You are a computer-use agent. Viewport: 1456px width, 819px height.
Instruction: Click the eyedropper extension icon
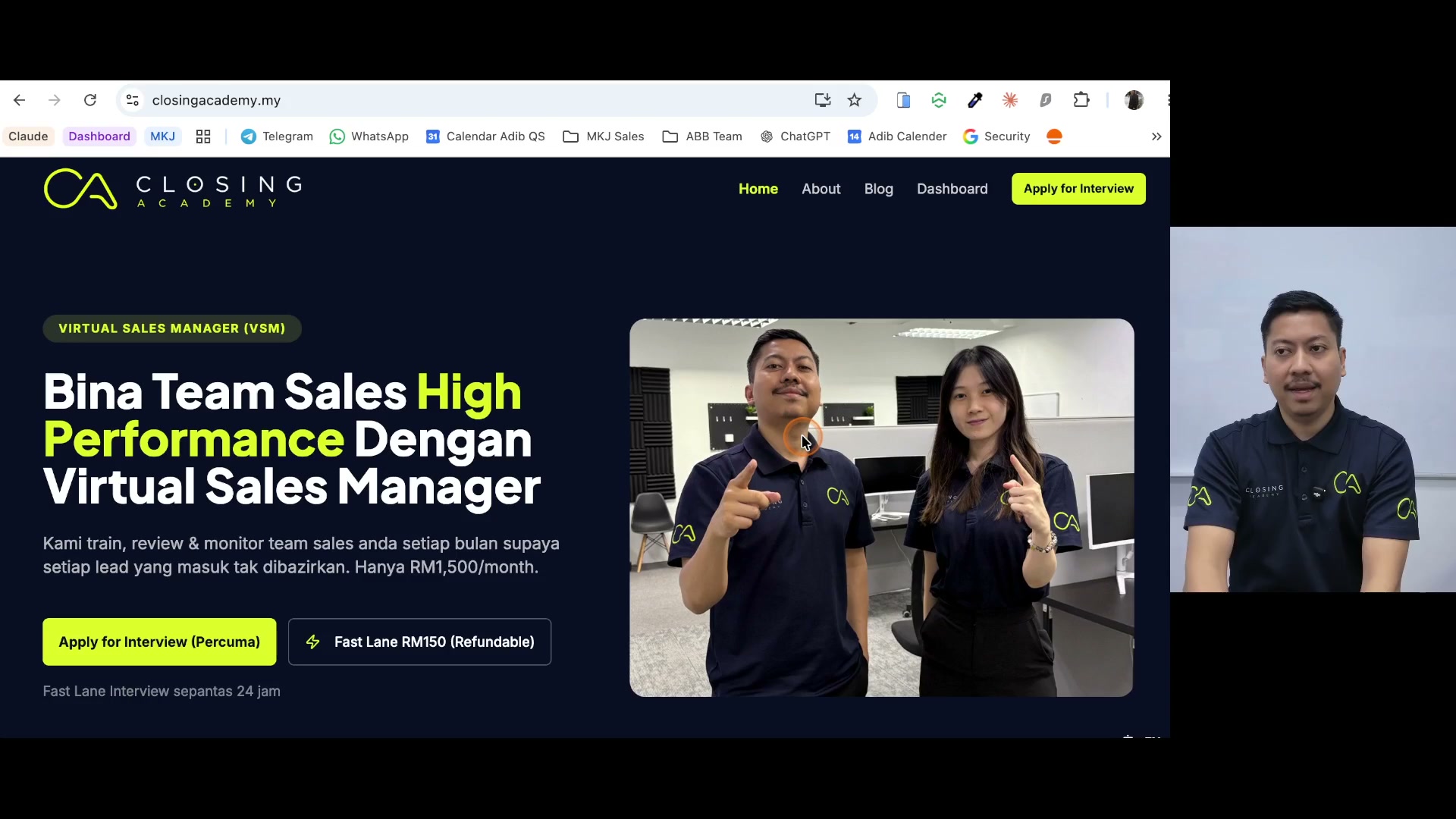pyautogui.click(x=974, y=100)
